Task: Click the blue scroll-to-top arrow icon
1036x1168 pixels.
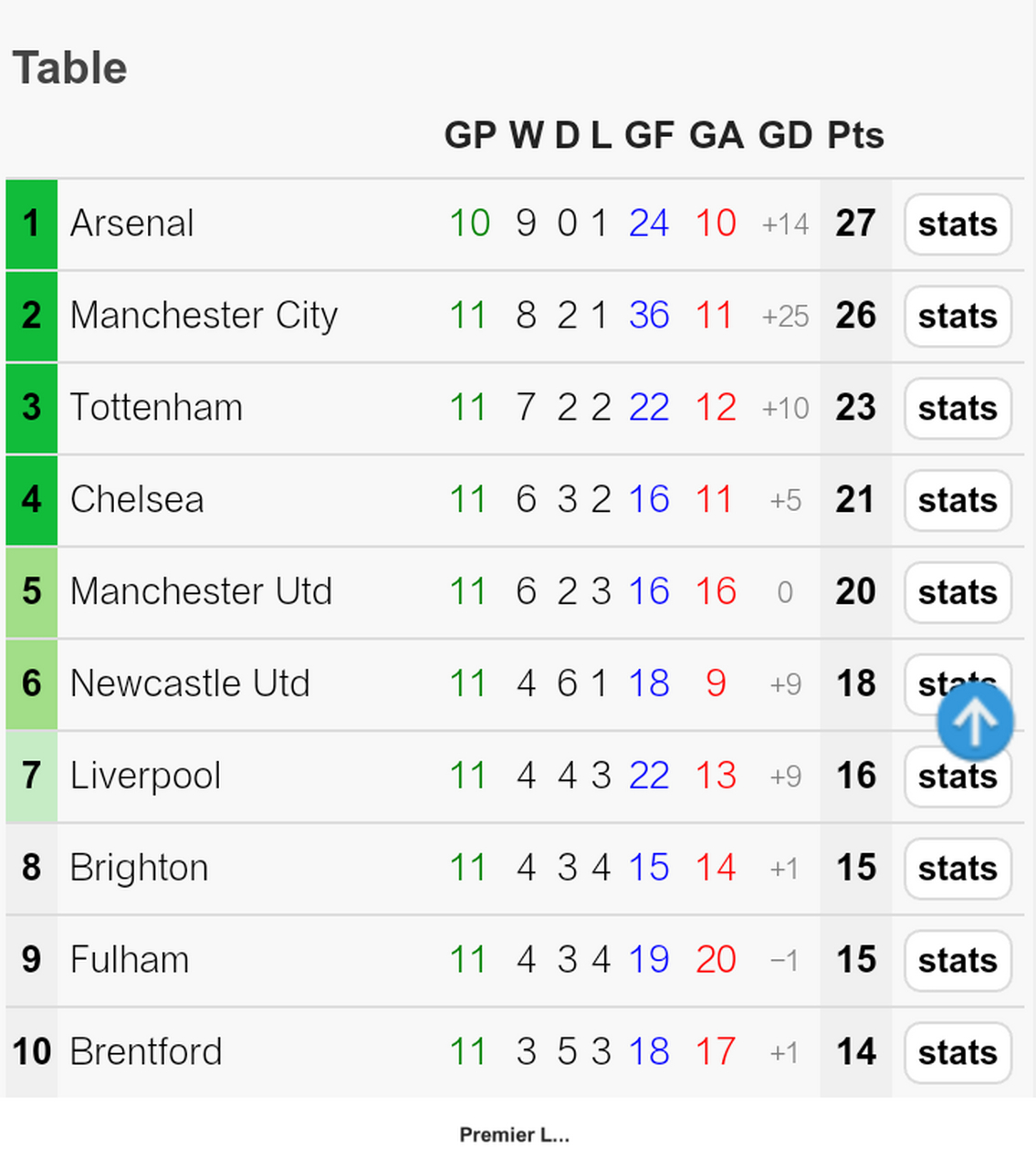Action: pos(975,722)
